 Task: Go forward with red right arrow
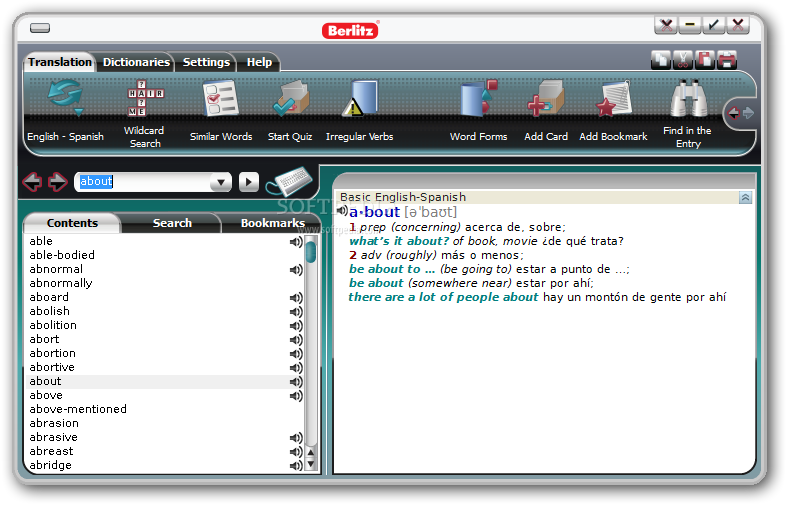pos(58,182)
